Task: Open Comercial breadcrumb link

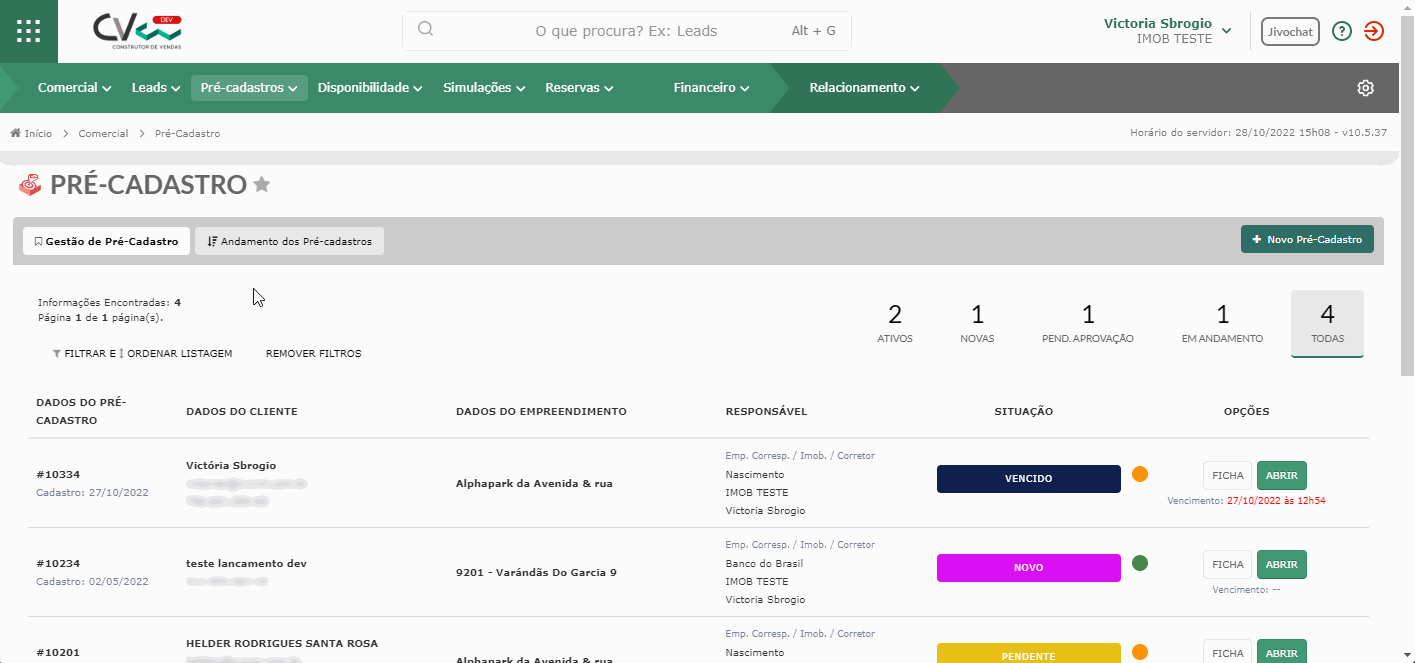Action: [x=103, y=133]
